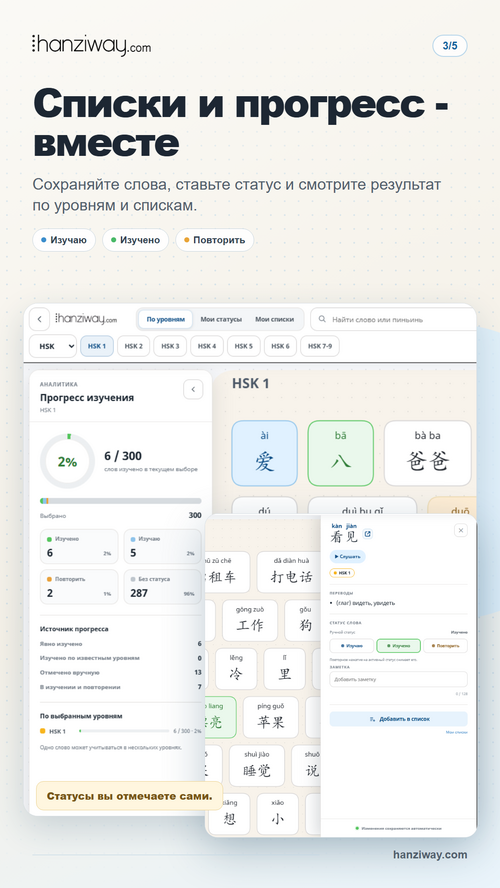Click the Повторить stat card showing 2
Image resolution: width=500 pixels, height=888 pixels.
(x=79, y=587)
